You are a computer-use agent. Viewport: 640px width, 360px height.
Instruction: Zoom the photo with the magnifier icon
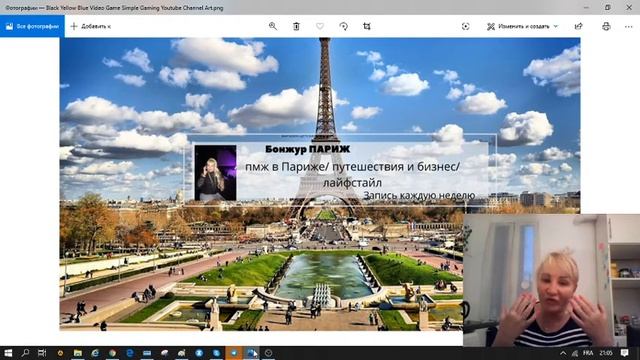click(x=273, y=26)
